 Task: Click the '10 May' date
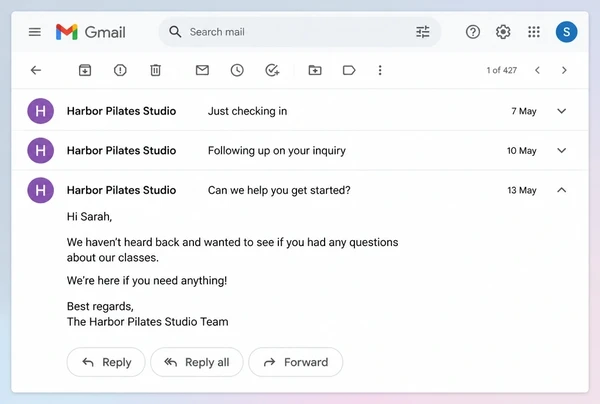pos(522,151)
